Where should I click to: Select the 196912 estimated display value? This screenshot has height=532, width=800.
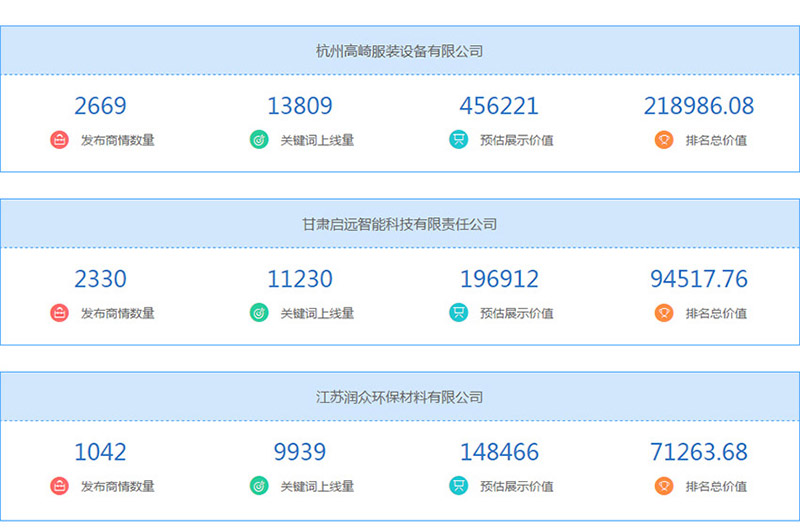point(499,279)
